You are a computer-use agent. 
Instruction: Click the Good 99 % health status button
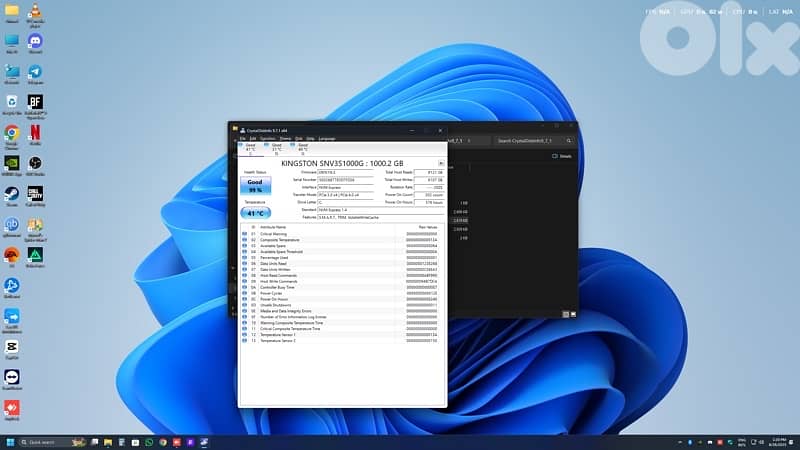click(255, 186)
